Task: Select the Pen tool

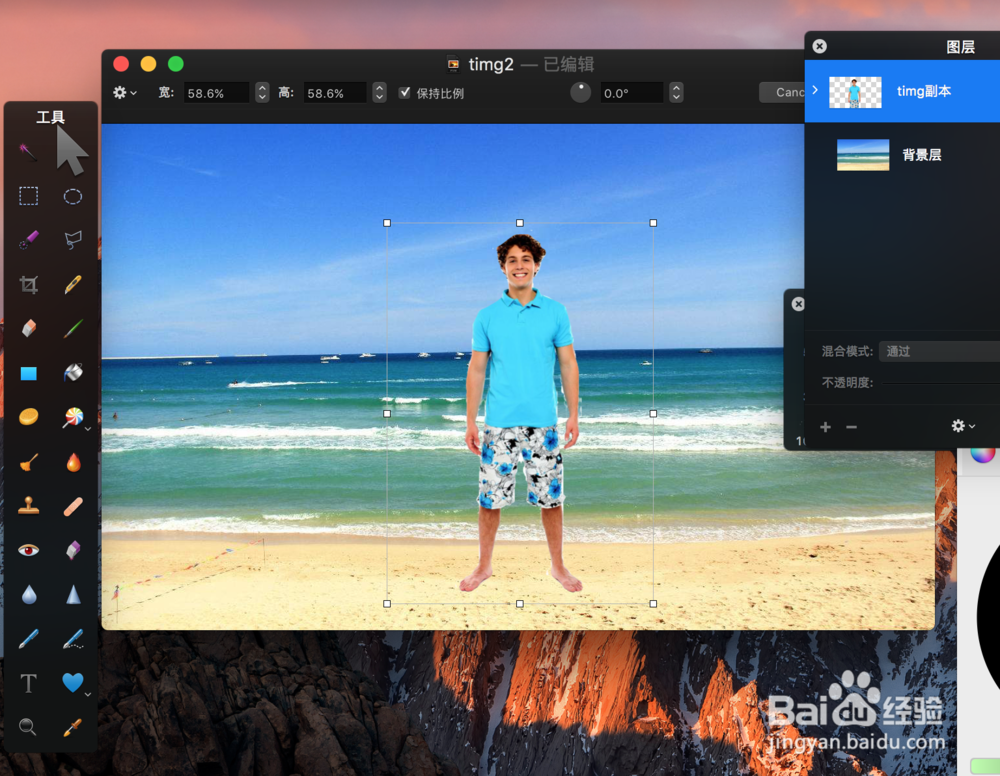Action: [28, 638]
